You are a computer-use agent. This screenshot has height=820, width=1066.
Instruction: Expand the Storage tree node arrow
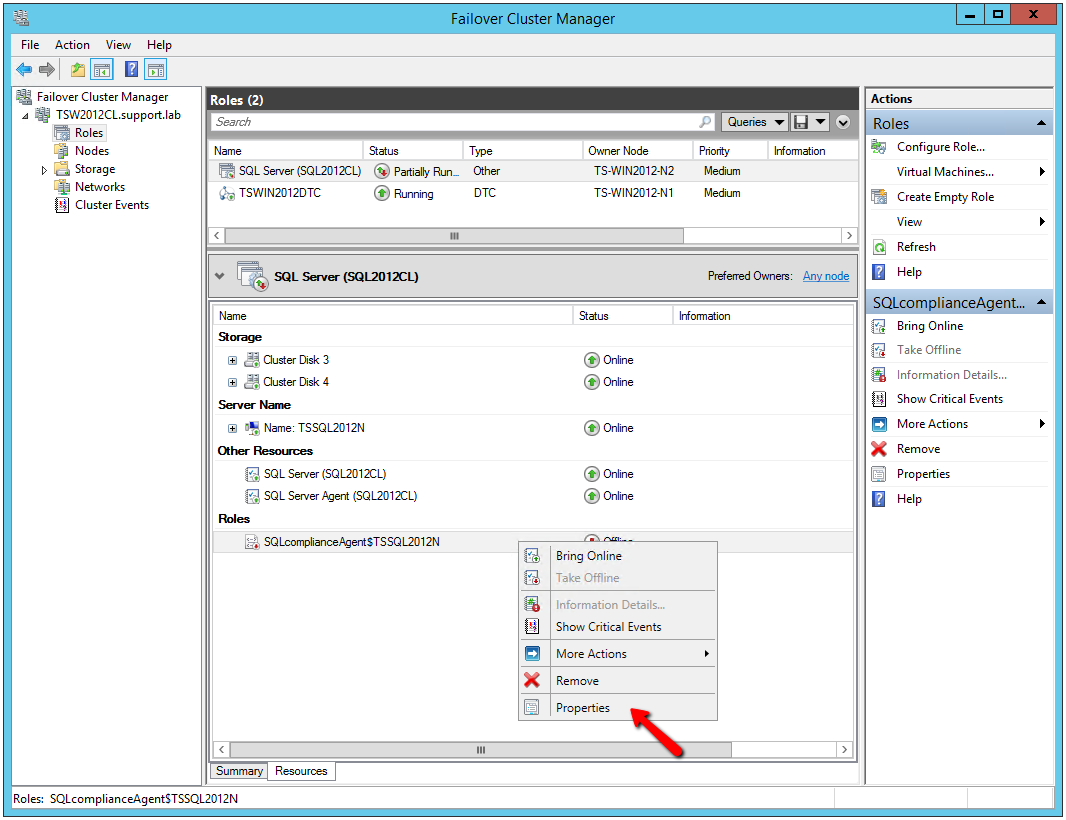click(x=44, y=170)
